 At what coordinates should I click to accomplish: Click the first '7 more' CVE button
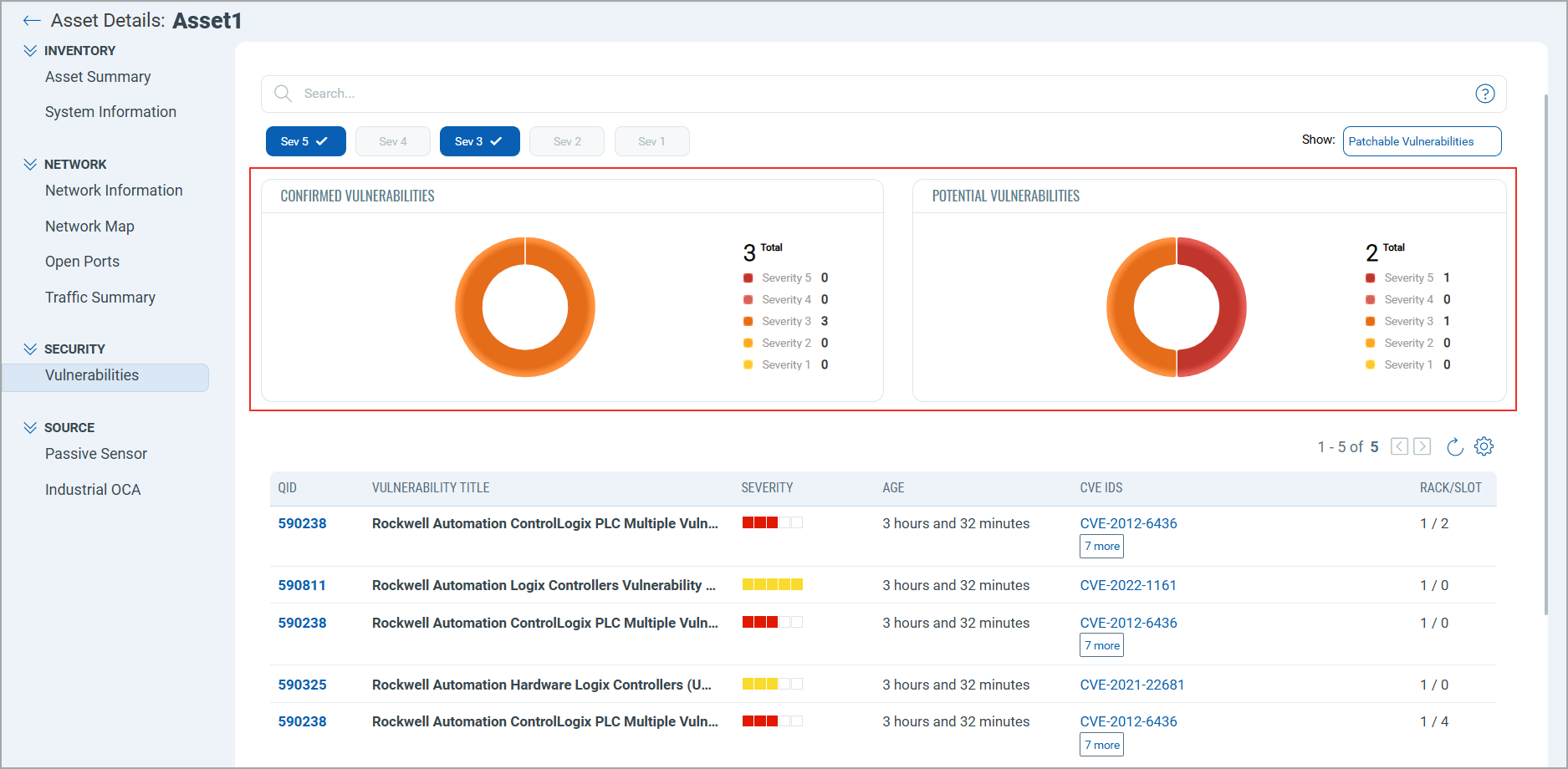[x=1101, y=547]
